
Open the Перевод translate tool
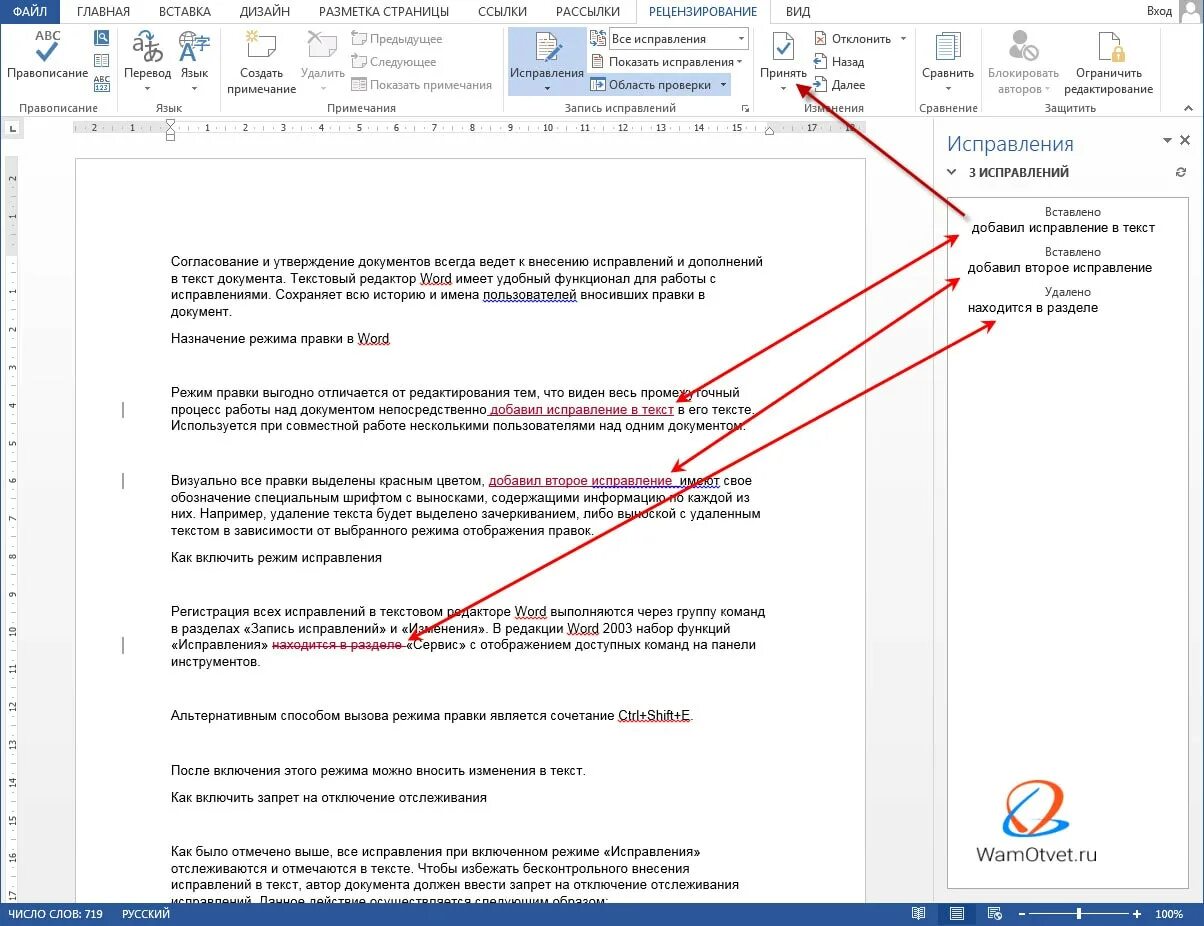point(147,61)
